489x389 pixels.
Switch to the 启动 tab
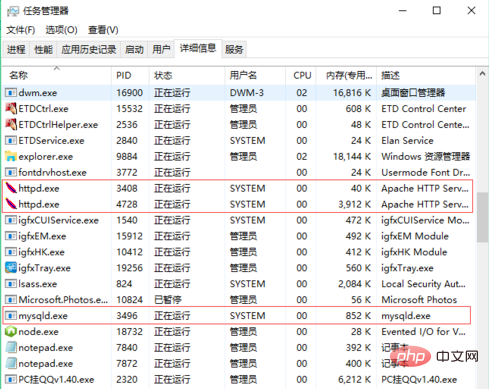pyautogui.click(x=134, y=50)
